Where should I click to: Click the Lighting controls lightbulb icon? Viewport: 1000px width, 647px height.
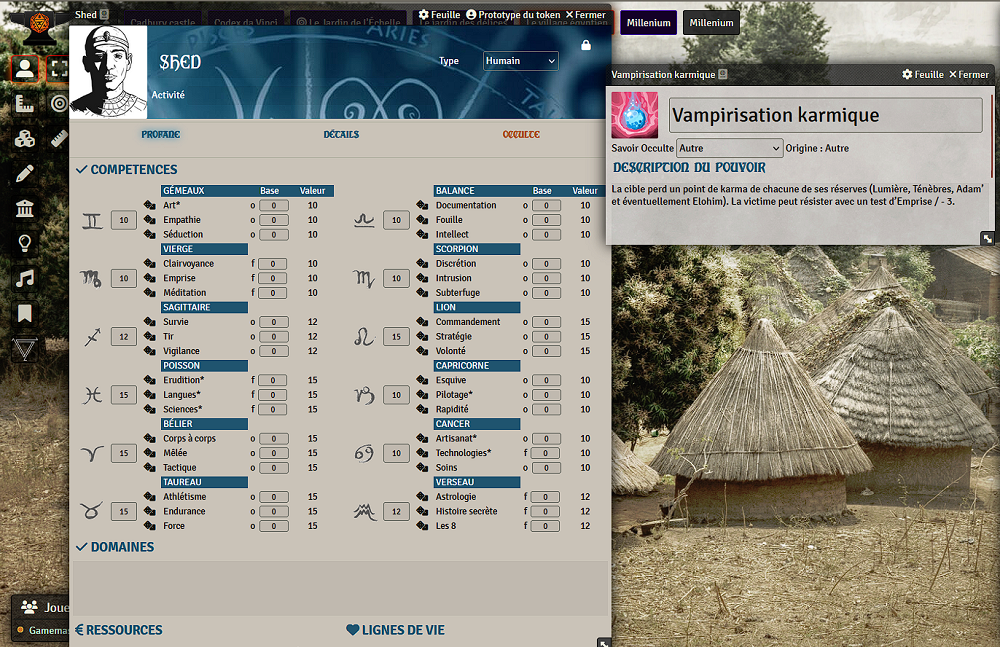tap(25, 243)
